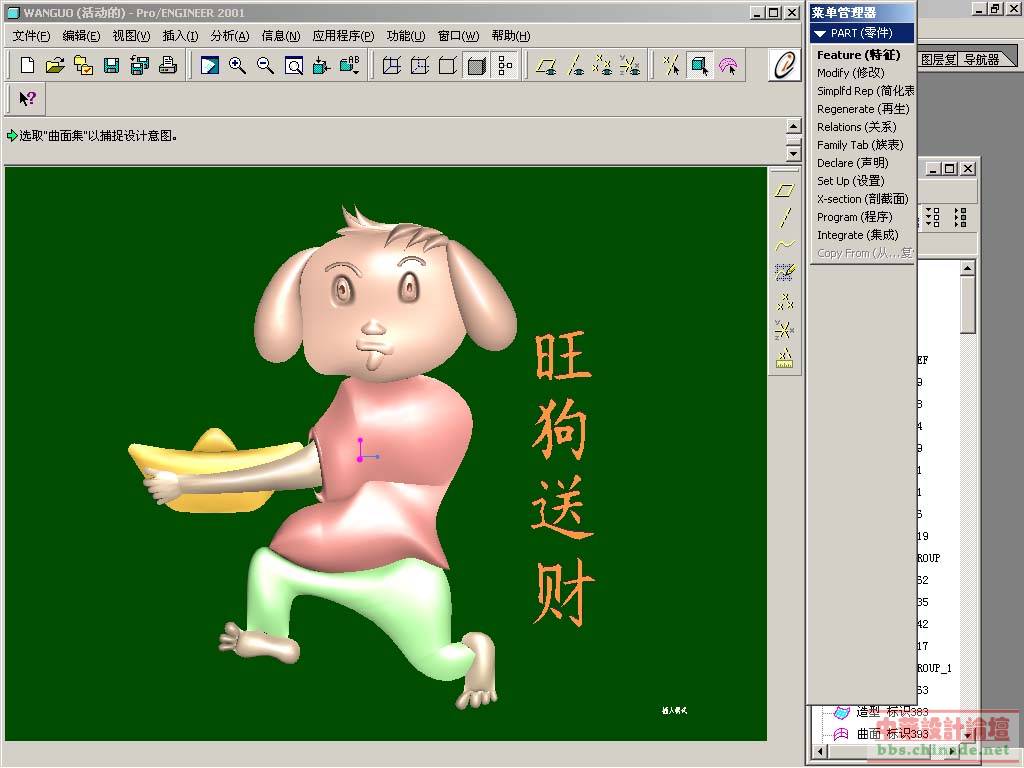This screenshot has height=768, width=1024.
Task: Repaint the screen using the Repaint icon
Action: [x=210, y=65]
